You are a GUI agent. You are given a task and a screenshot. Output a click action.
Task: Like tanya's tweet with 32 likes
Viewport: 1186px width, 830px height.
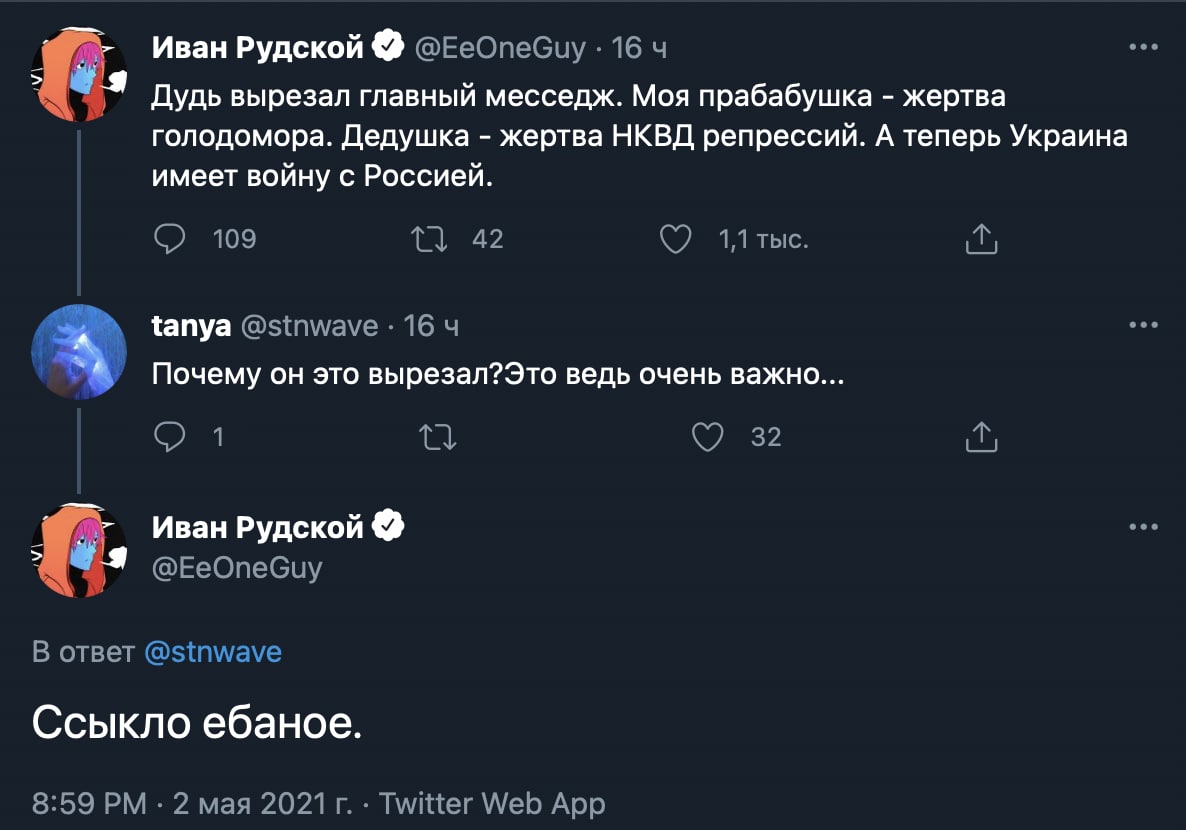pos(708,437)
